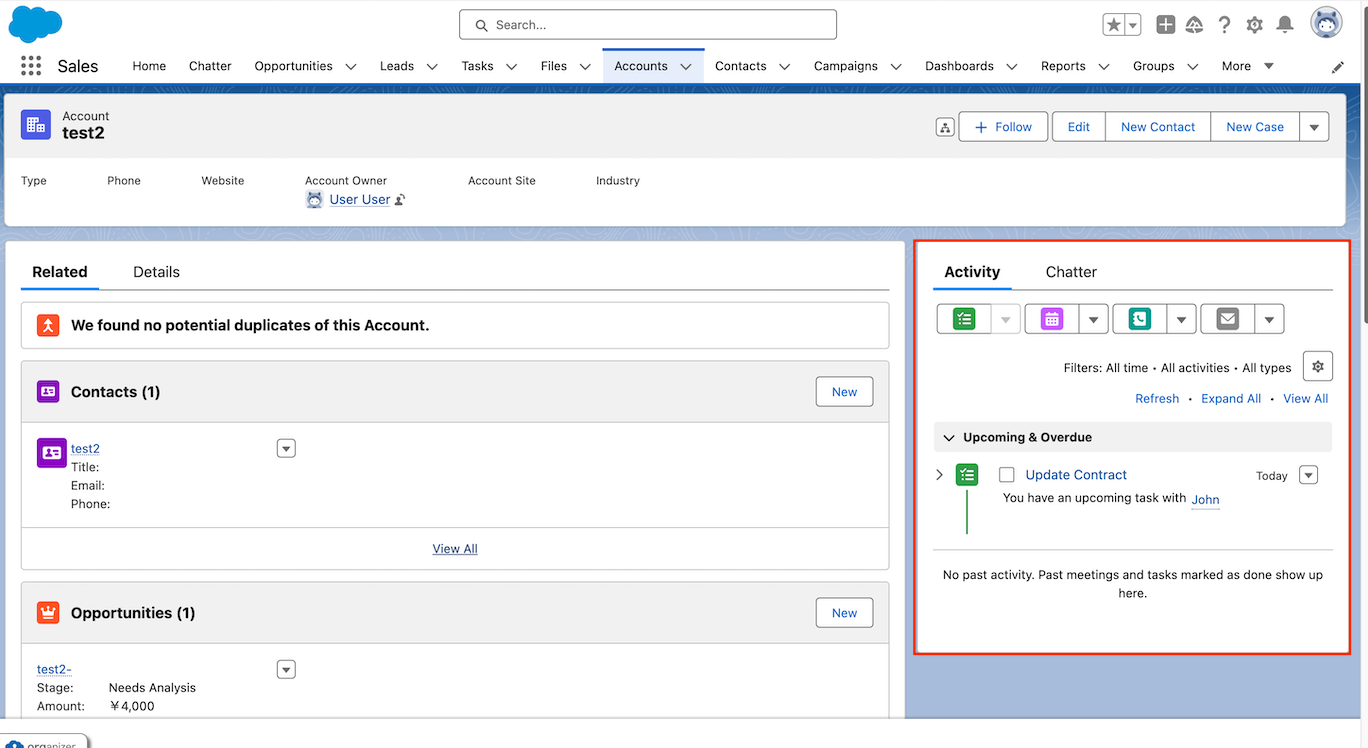Open the Reports navigation tab
The width and height of the screenshot is (1368, 748).
[x=1063, y=66]
